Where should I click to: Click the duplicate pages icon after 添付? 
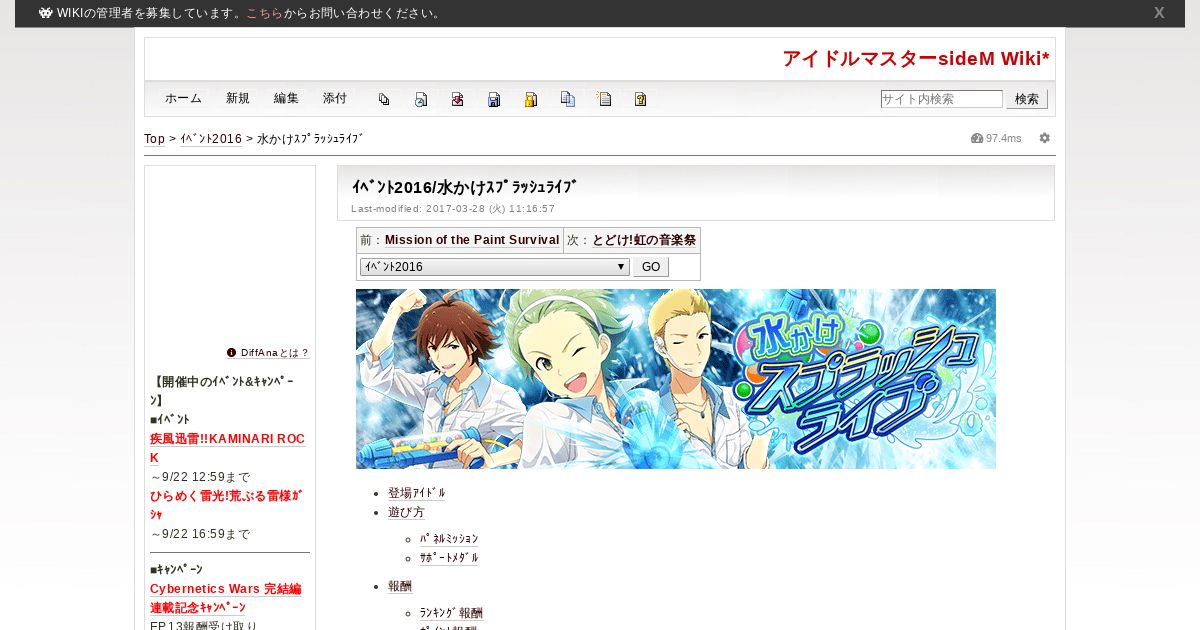384,99
